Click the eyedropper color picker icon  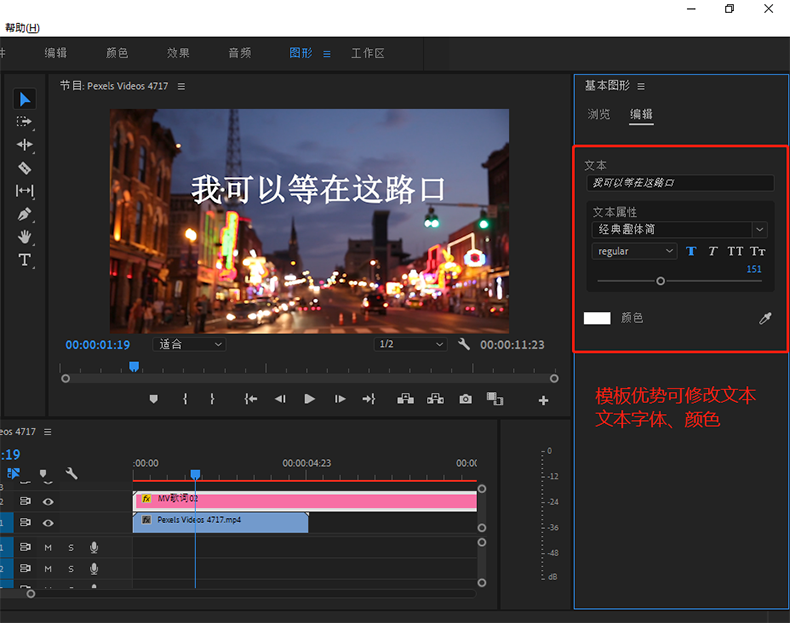coord(766,318)
